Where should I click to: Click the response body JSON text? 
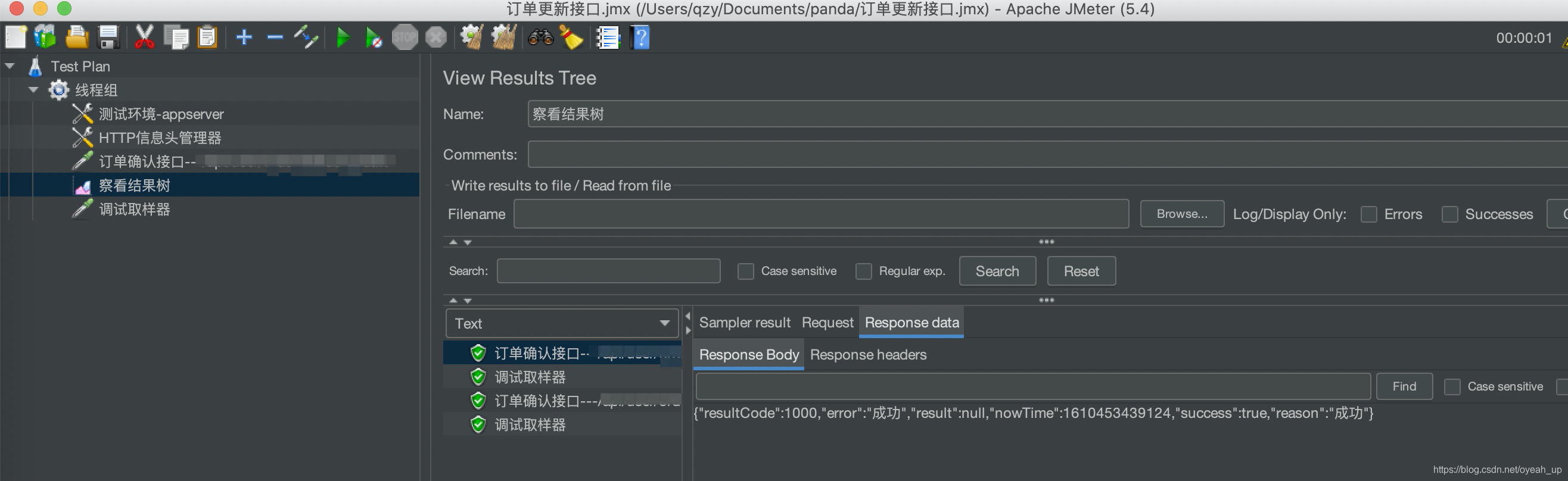1034,414
